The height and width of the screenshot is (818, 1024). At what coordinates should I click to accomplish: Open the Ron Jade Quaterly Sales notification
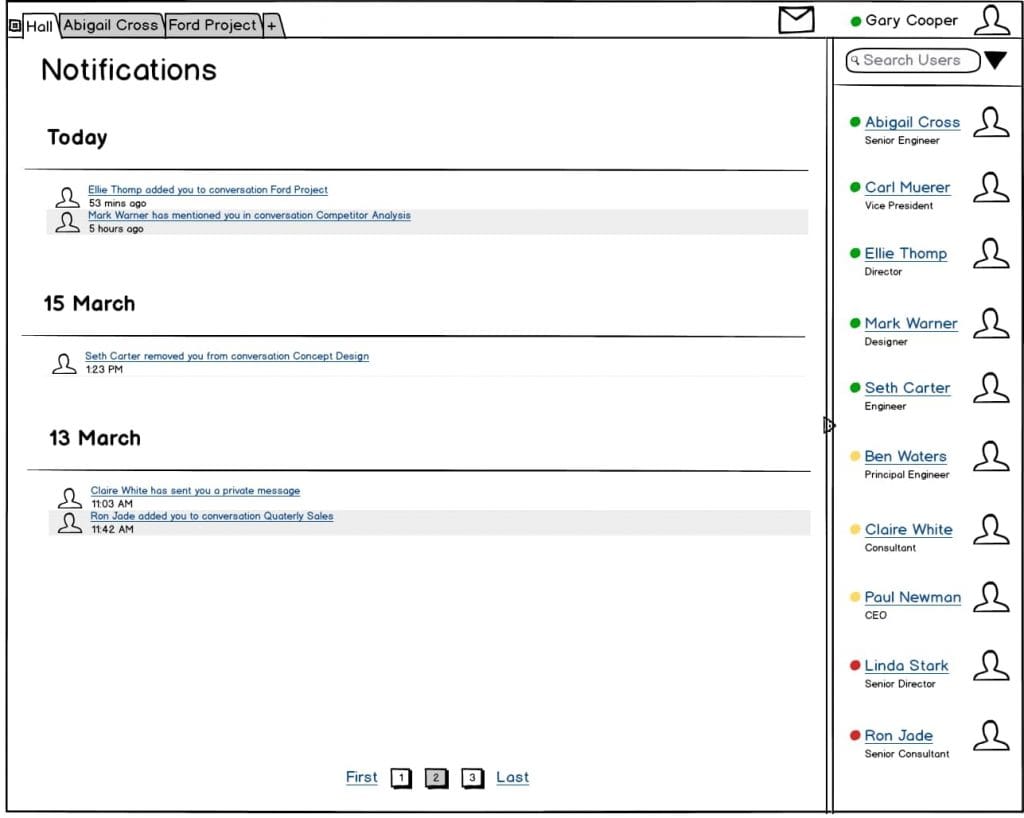point(212,516)
